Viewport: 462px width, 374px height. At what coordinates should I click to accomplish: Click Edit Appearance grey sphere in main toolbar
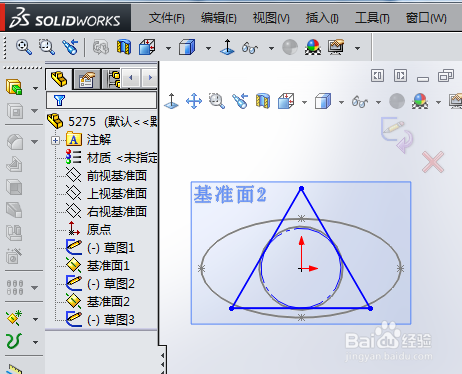tap(290, 47)
